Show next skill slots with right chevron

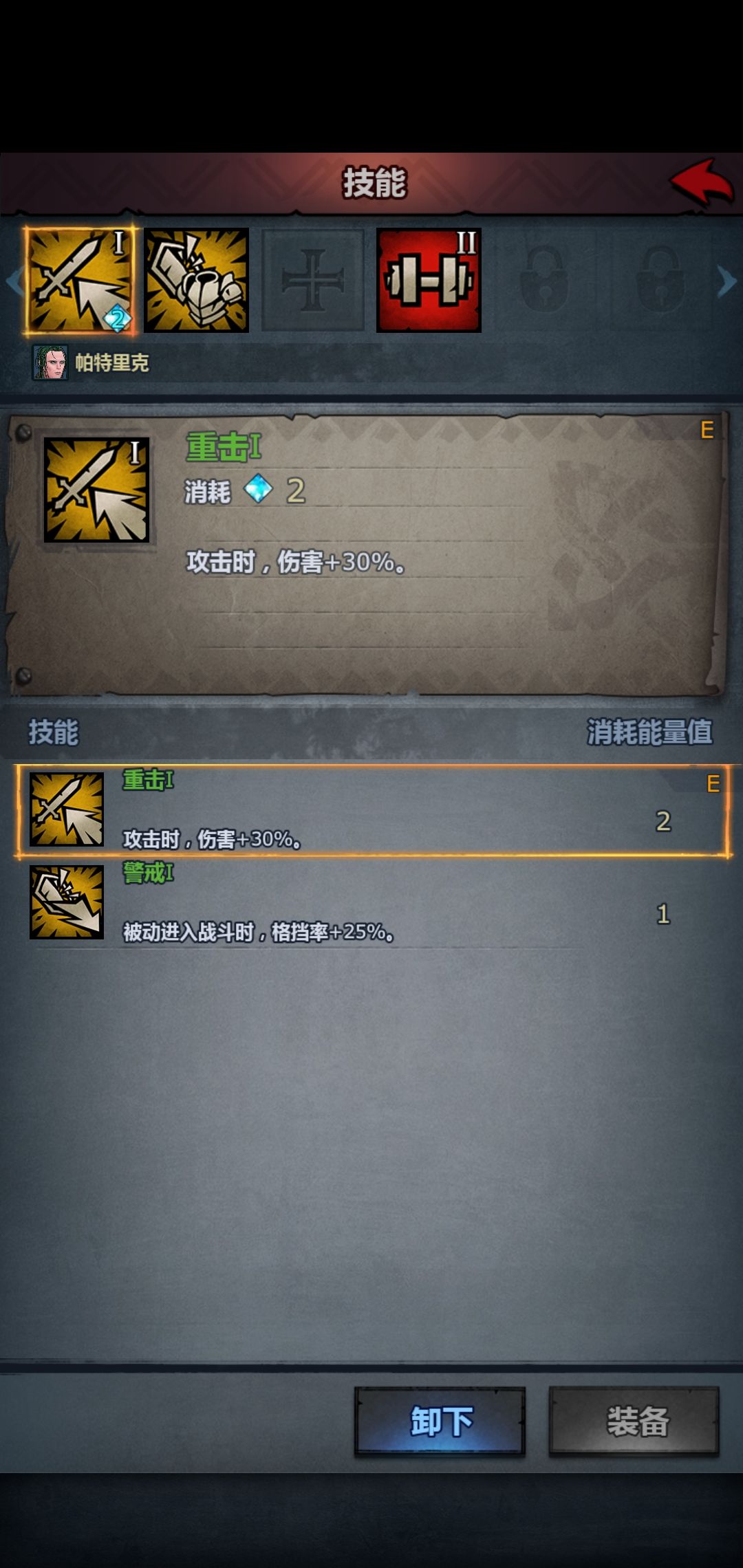[x=727, y=281]
